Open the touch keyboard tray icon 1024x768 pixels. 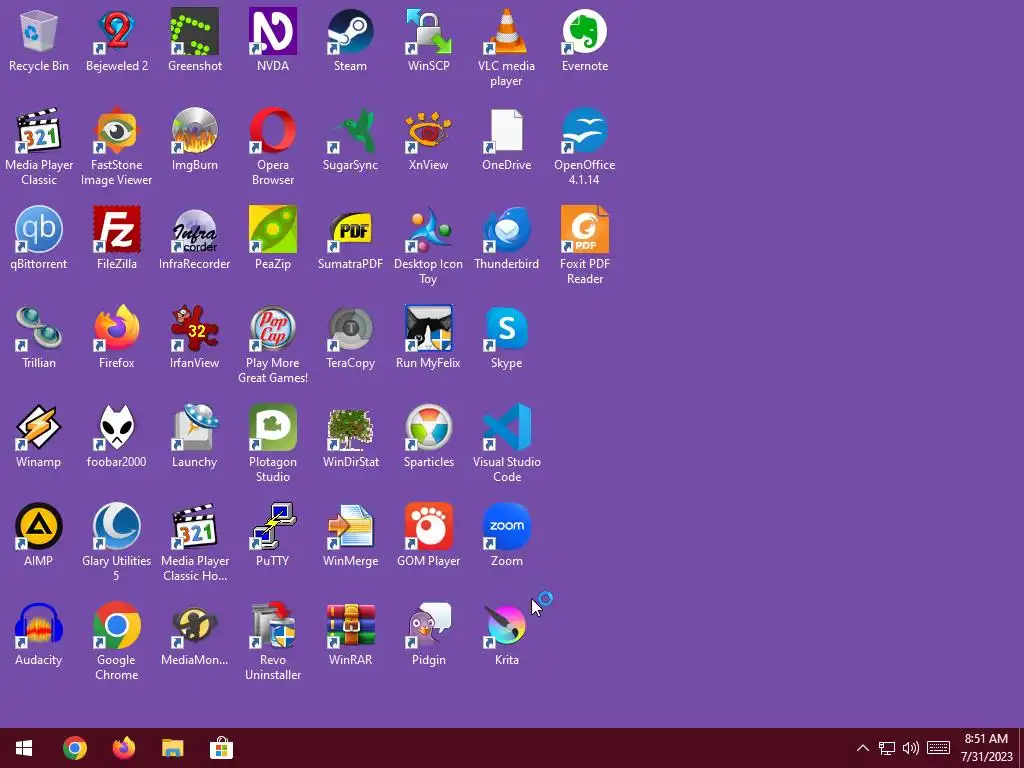click(x=938, y=748)
